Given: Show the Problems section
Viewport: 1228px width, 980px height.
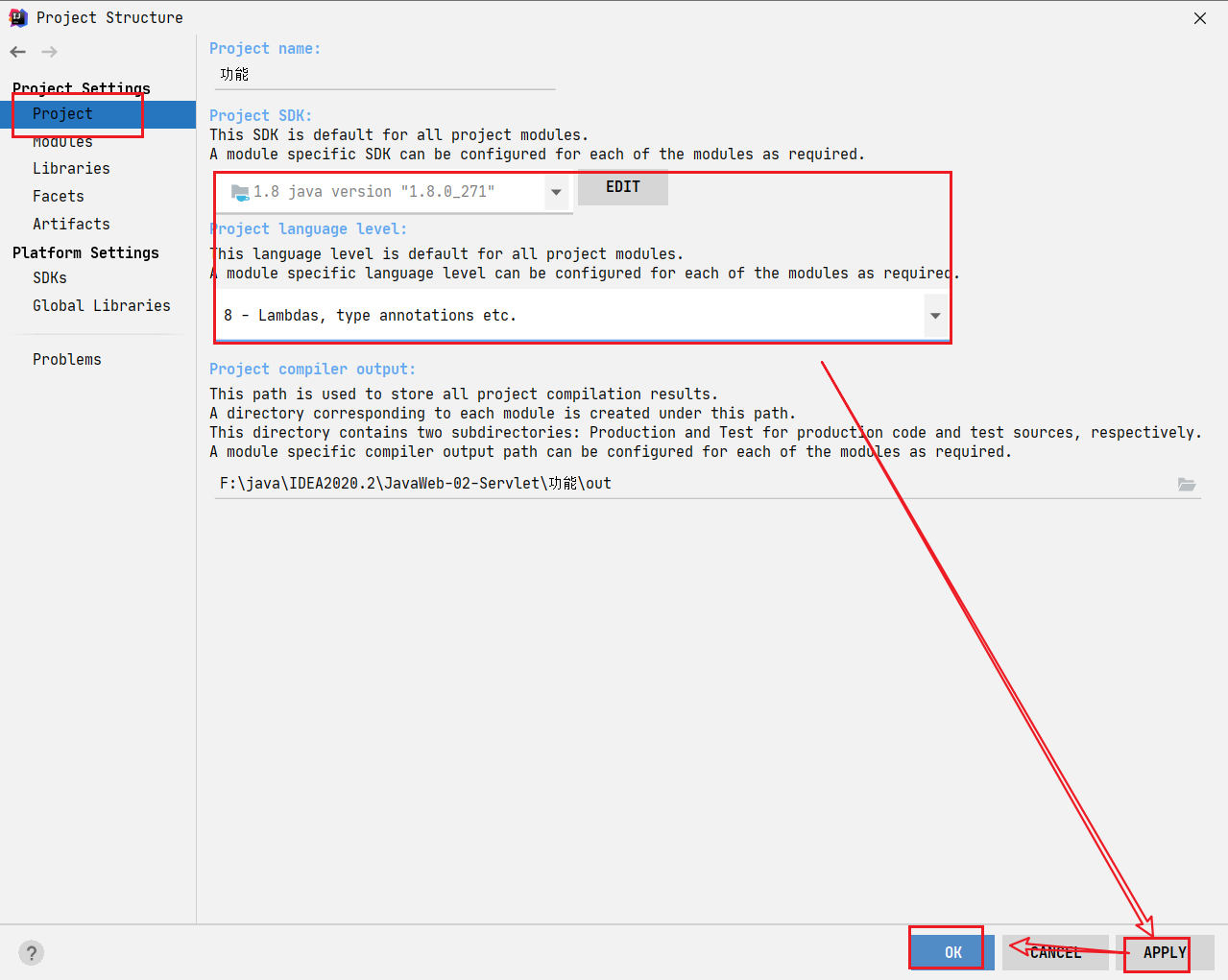Looking at the screenshot, I should [67, 360].
